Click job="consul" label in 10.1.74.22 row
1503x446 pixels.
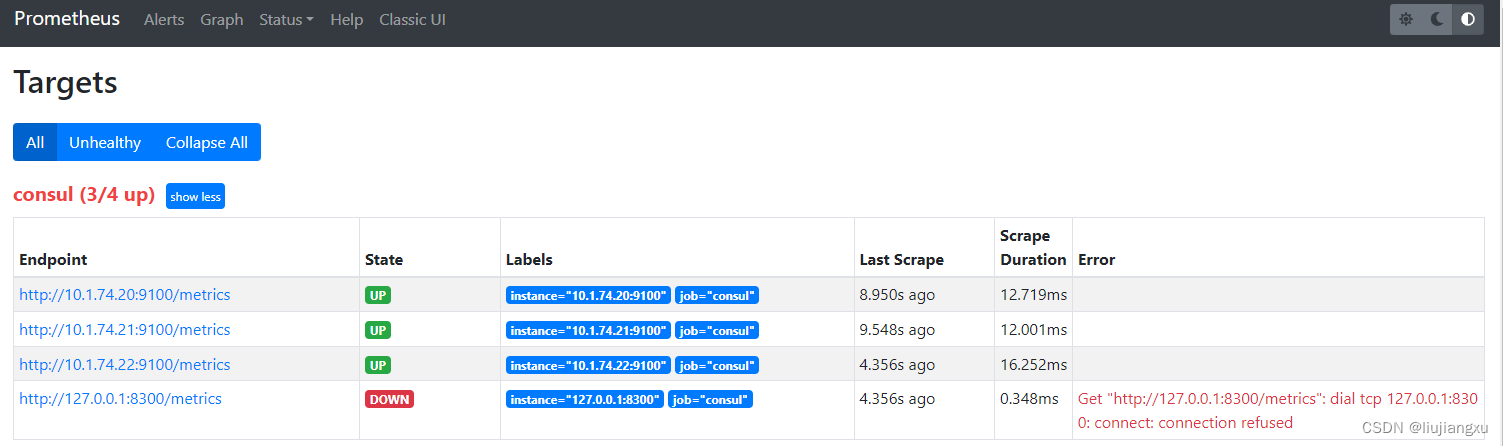pyautogui.click(x=717, y=366)
